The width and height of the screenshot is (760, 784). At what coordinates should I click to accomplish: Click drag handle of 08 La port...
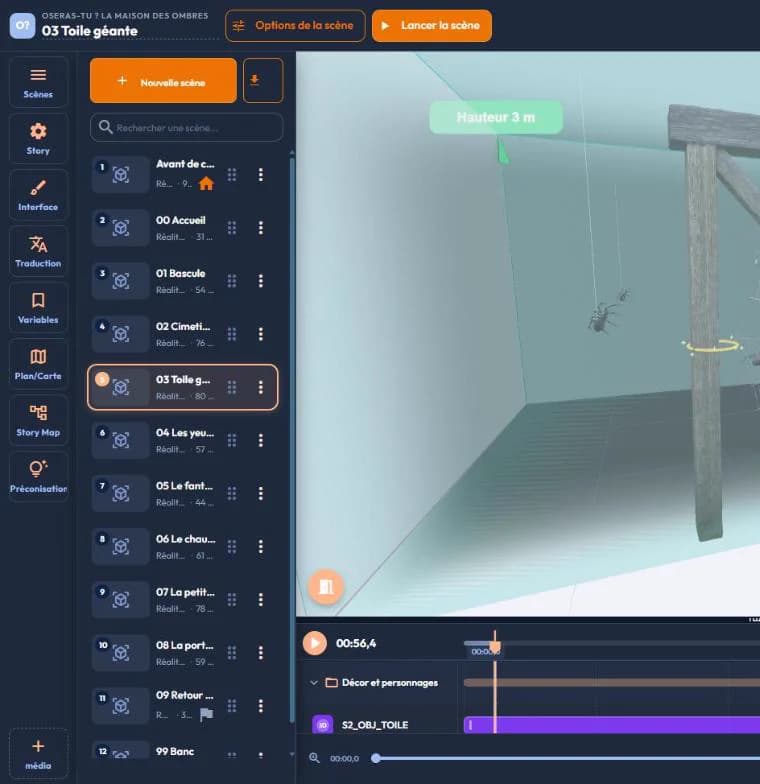(x=232, y=653)
